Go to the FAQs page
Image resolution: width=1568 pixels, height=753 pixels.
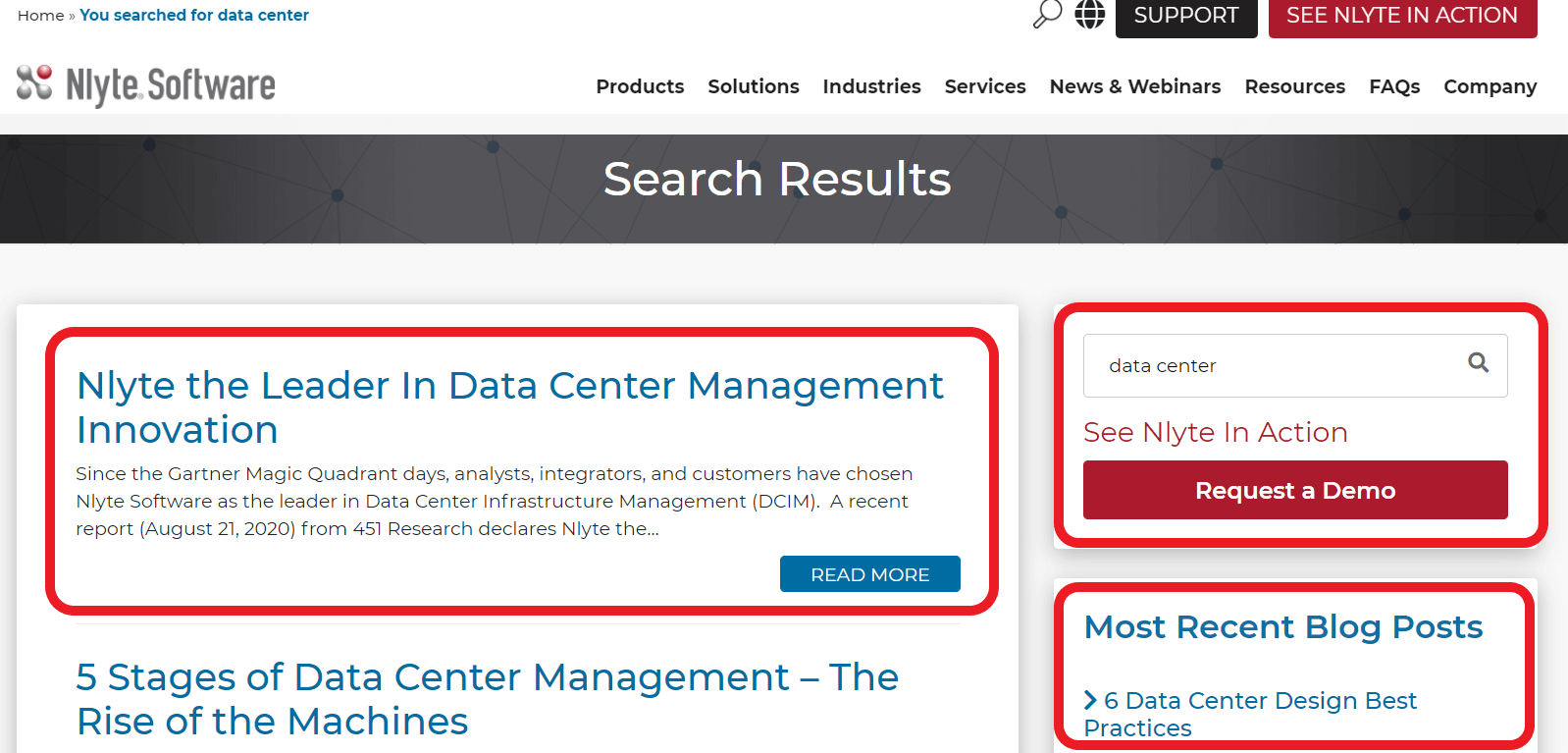(x=1393, y=86)
